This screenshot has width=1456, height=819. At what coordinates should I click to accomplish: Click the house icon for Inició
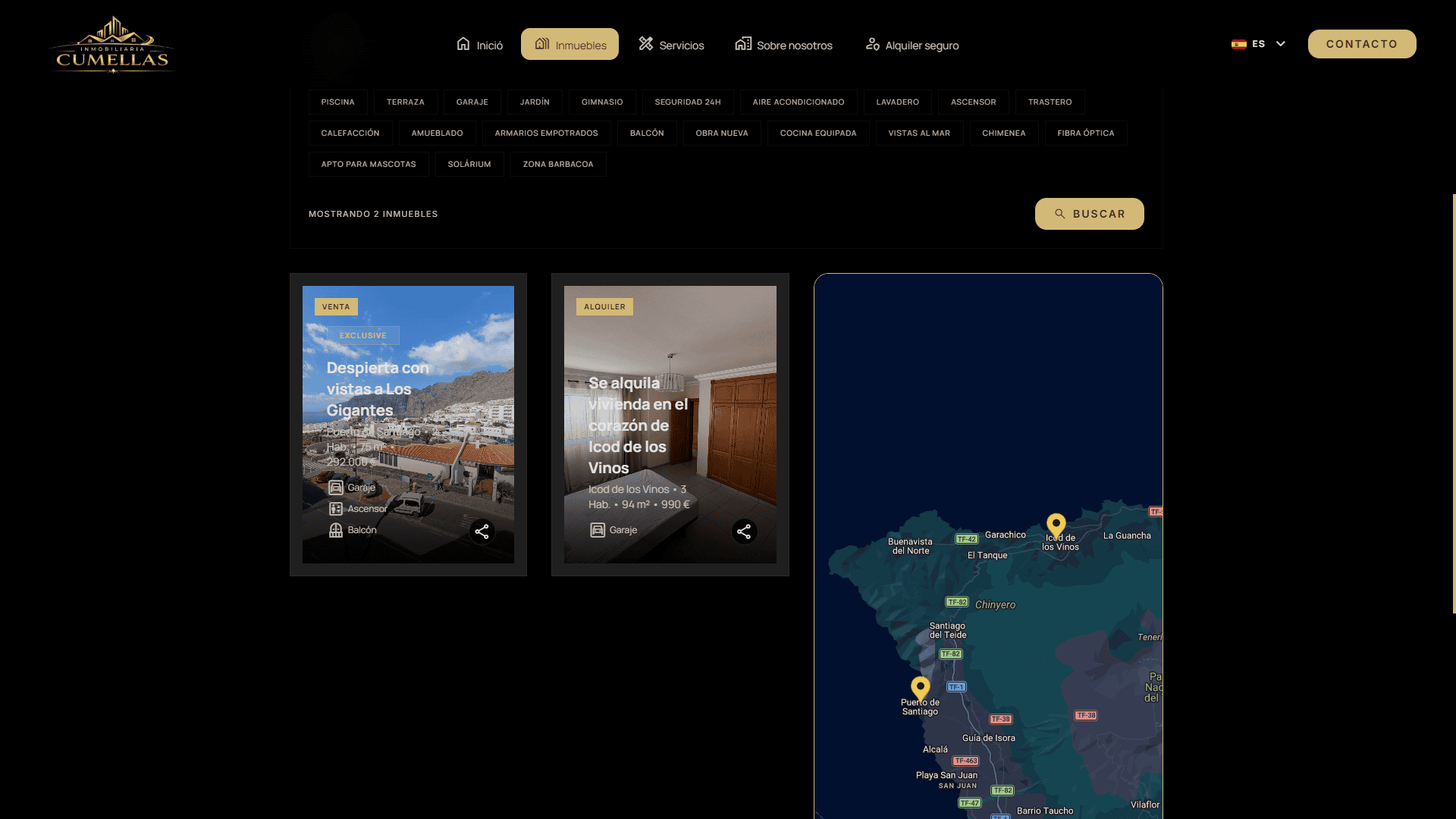[x=463, y=44]
